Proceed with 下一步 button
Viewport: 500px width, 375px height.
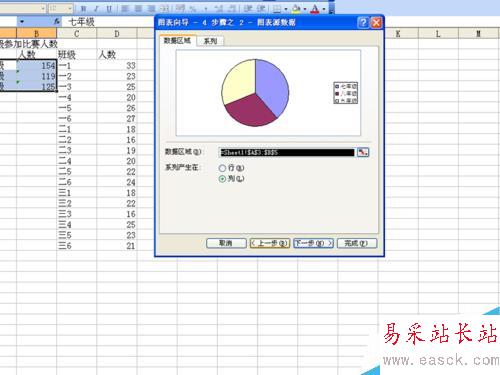[x=314, y=243]
